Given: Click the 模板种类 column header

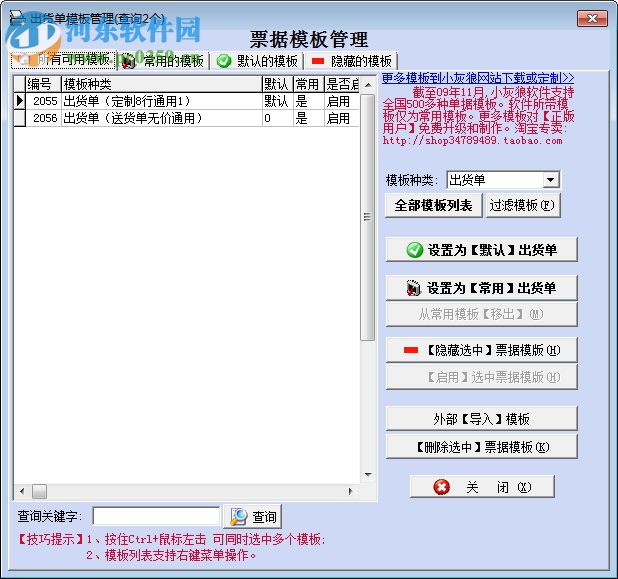Looking at the screenshot, I should pyautogui.click(x=162, y=84).
